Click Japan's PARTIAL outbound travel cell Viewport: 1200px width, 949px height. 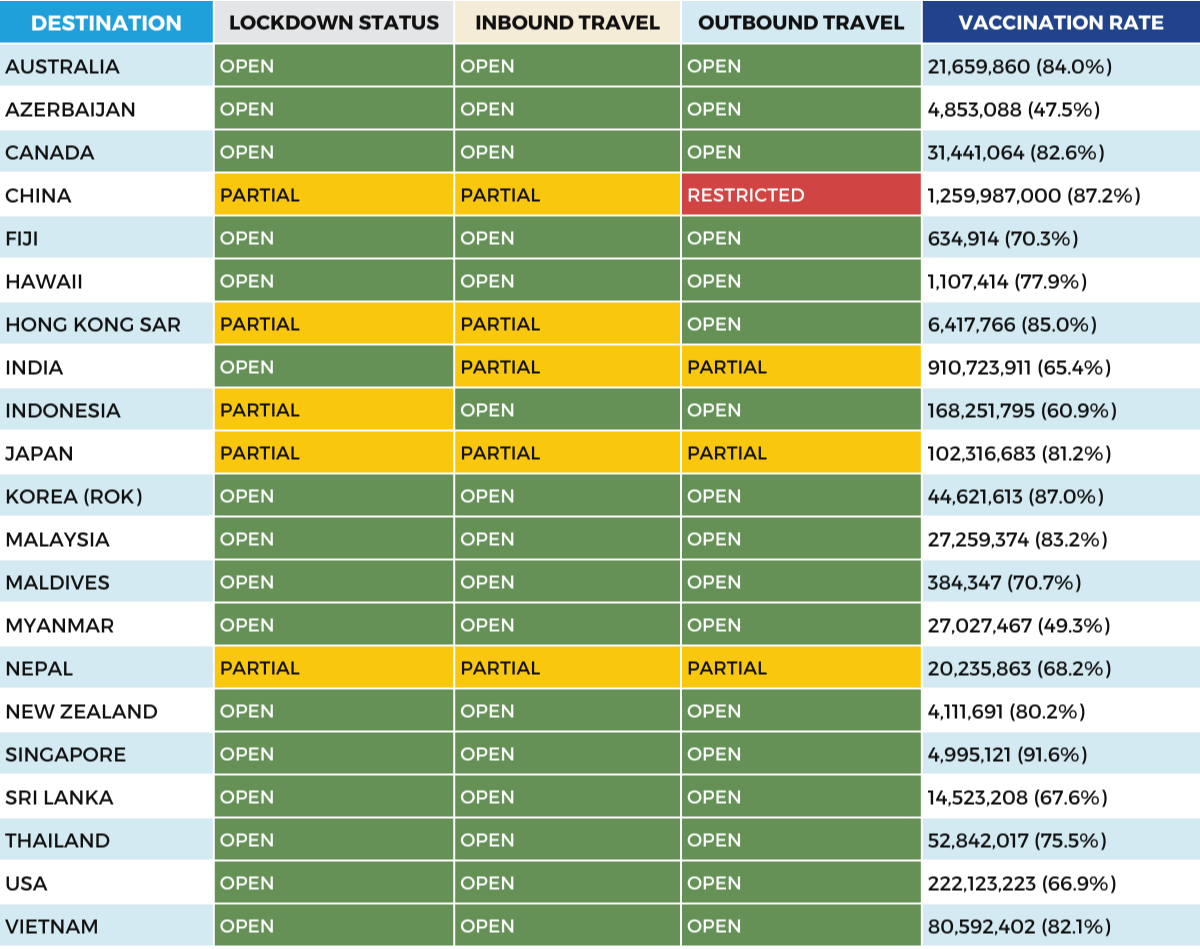(801, 453)
